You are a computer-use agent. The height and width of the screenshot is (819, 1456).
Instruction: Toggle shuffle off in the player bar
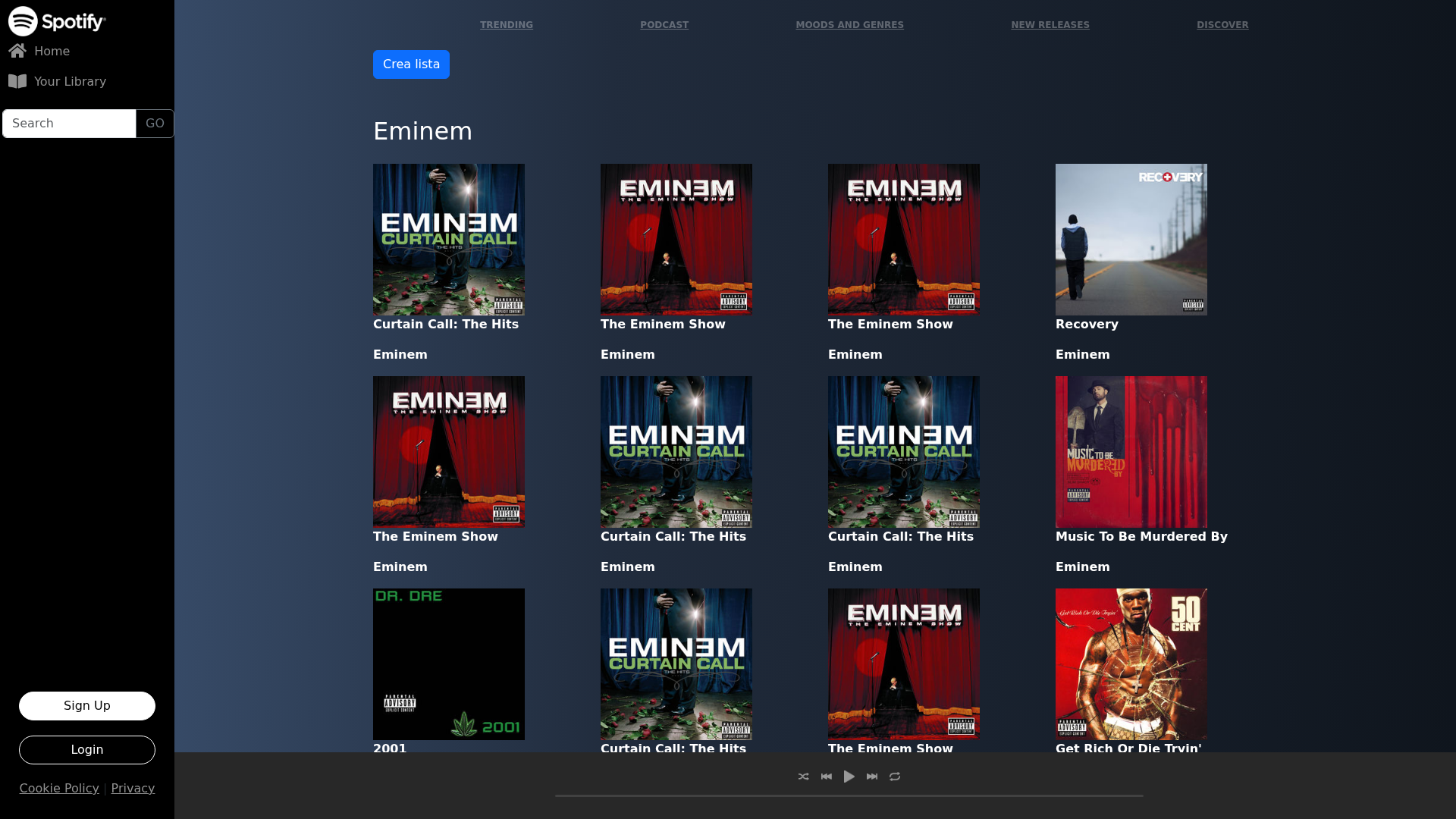click(803, 776)
